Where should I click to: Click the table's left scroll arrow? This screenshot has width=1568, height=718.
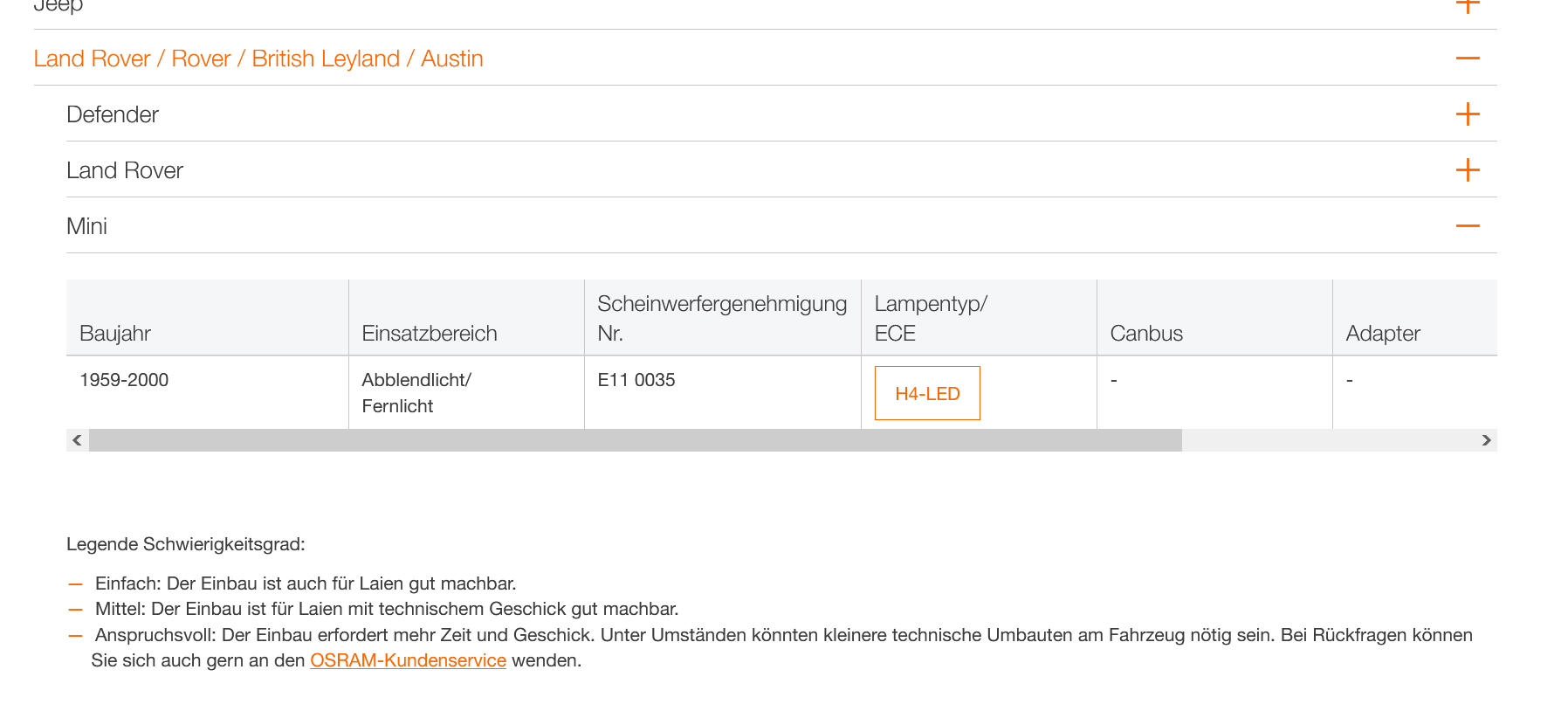click(77, 440)
